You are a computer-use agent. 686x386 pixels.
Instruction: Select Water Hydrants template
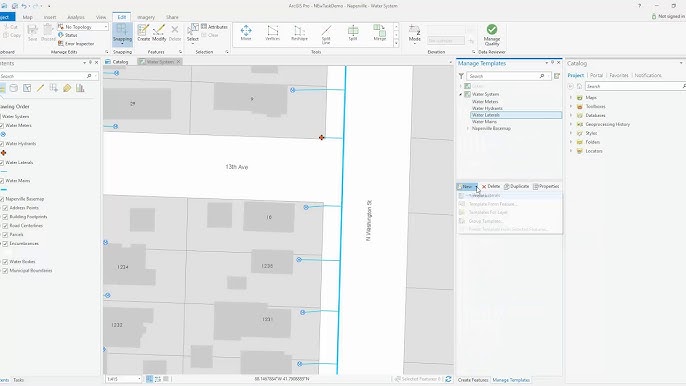[487, 108]
